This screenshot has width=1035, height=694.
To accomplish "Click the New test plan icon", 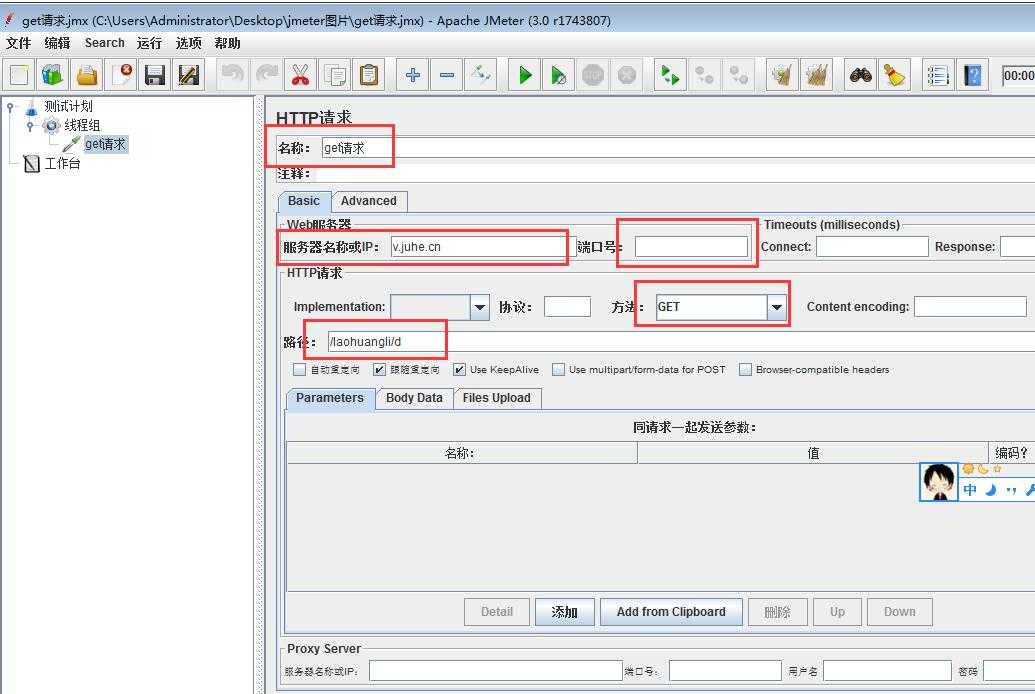I will pyautogui.click(x=19, y=75).
